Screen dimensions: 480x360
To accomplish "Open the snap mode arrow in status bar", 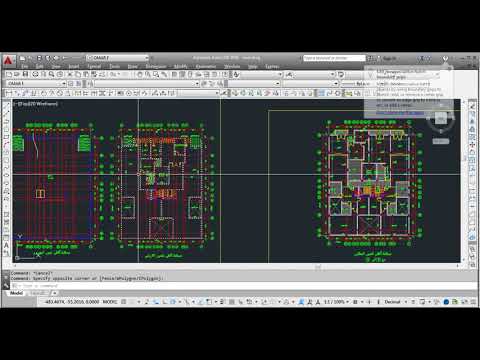I will pos(138,302).
